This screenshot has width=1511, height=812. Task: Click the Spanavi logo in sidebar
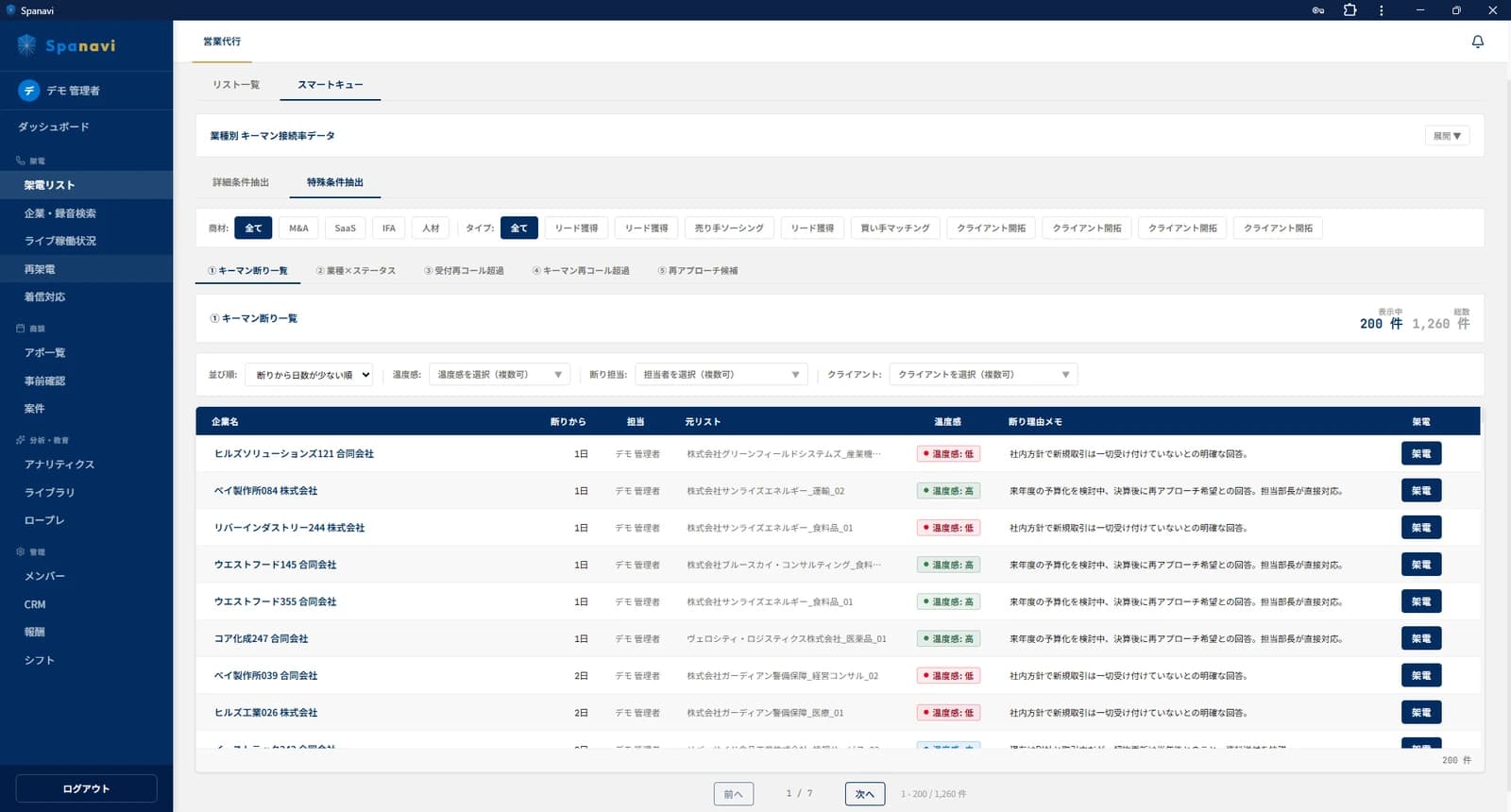66,45
